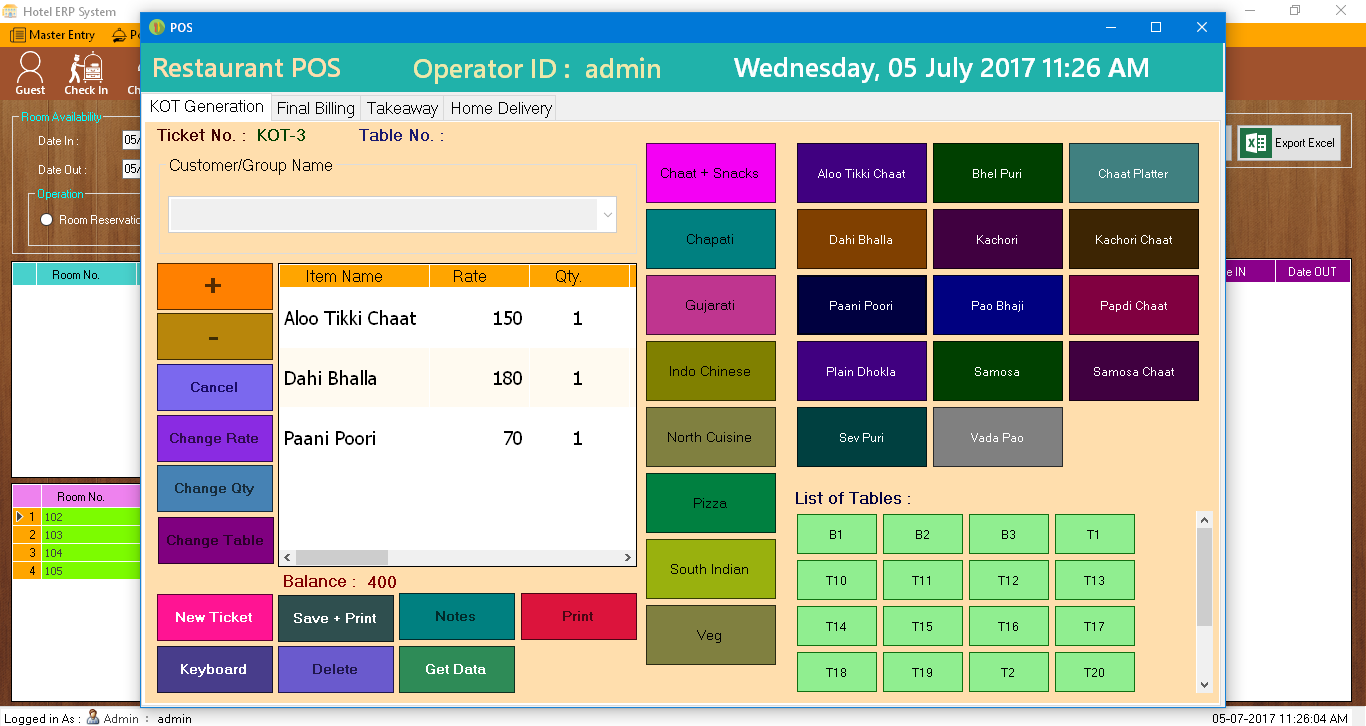Image resolution: width=1366 pixels, height=726 pixels.
Task: Add Chaat Platter item
Action: pos(1134,173)
